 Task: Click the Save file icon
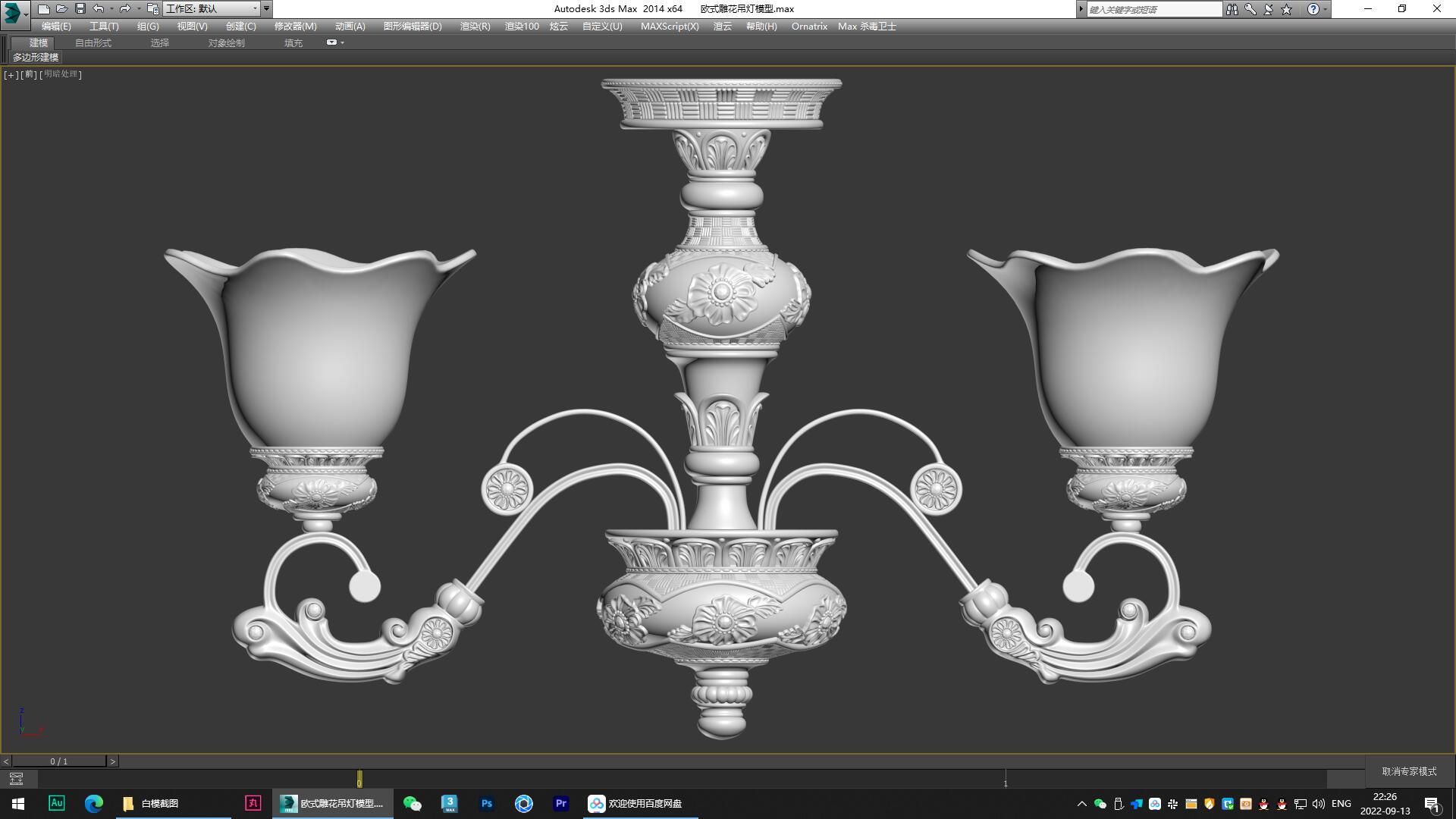(x=79, y=8)
